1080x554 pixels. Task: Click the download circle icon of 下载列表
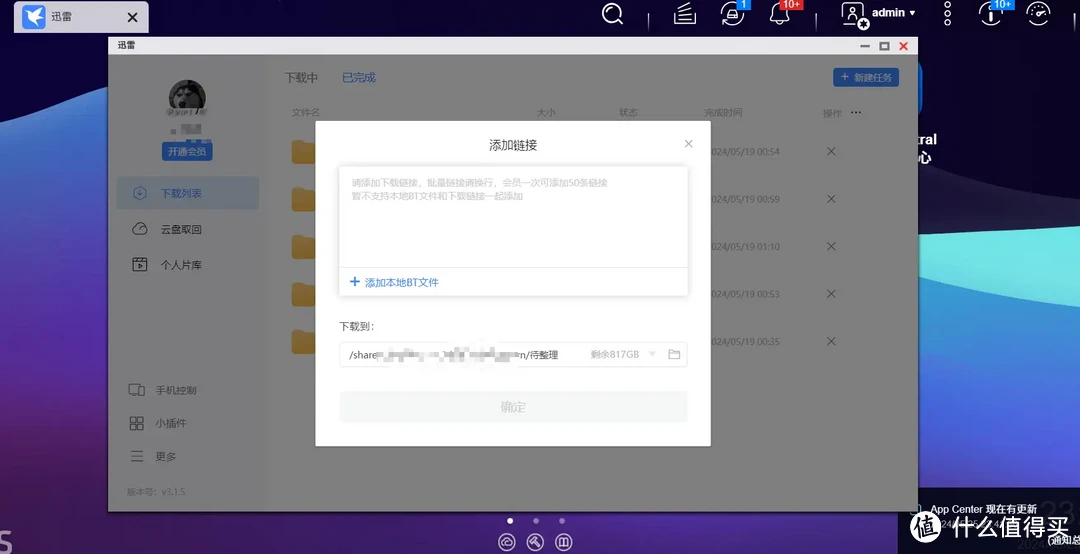pos(140,193)
